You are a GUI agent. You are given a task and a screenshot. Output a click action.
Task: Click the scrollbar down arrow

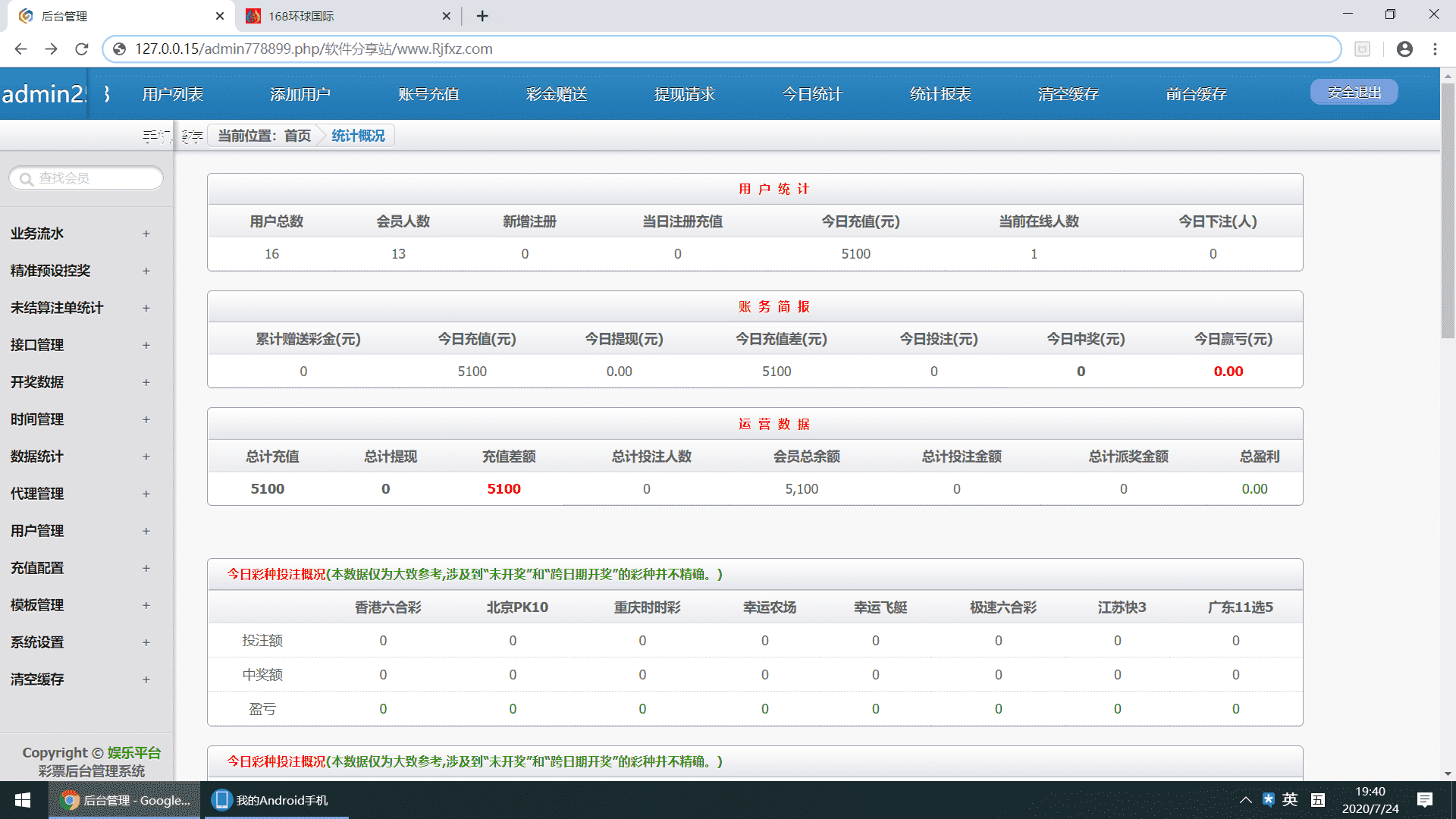click(1448, 774)
